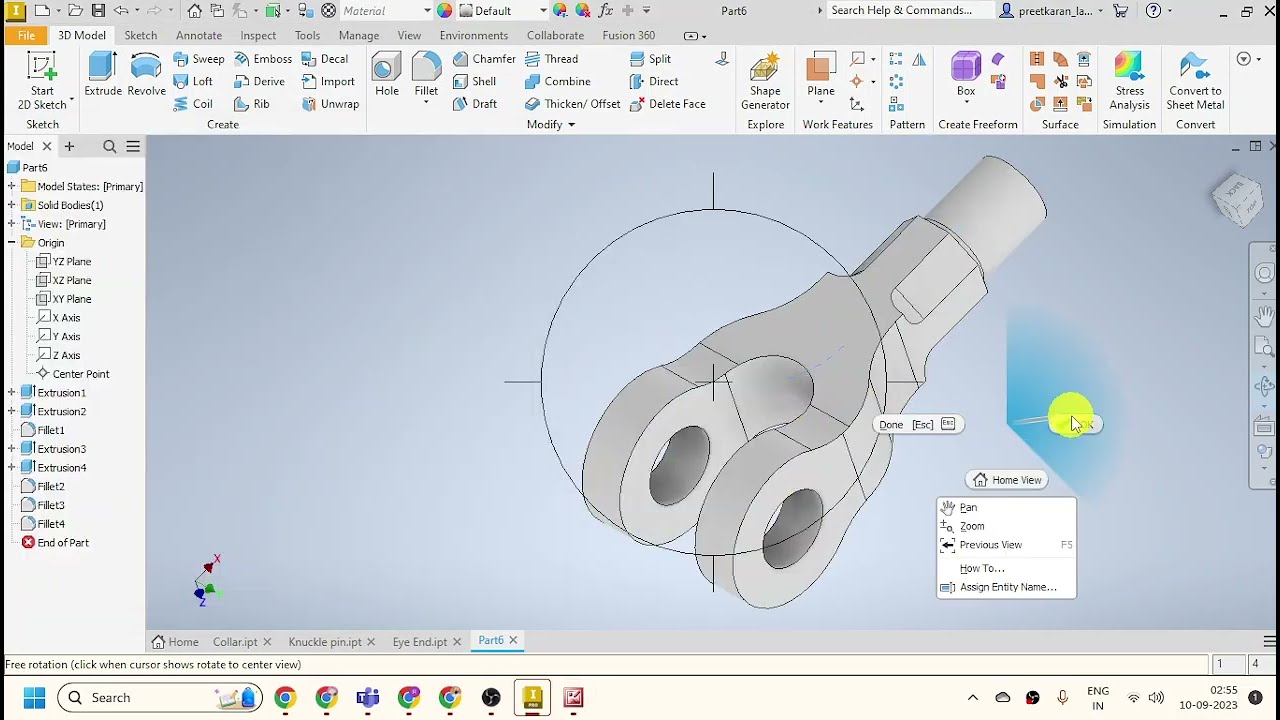Click the Combine tool

(557, 81)
